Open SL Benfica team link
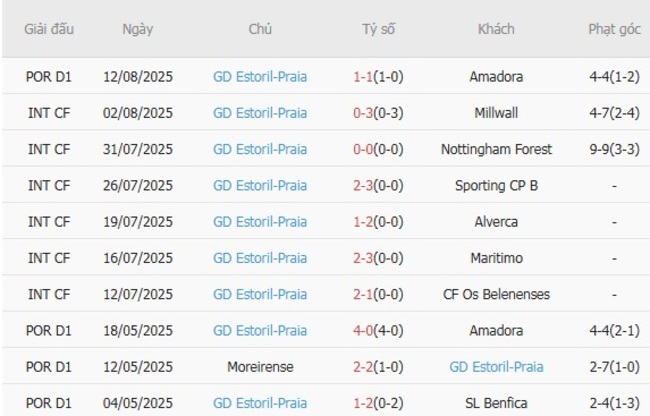This screenshot has width=650, height=416. (496, 403)
